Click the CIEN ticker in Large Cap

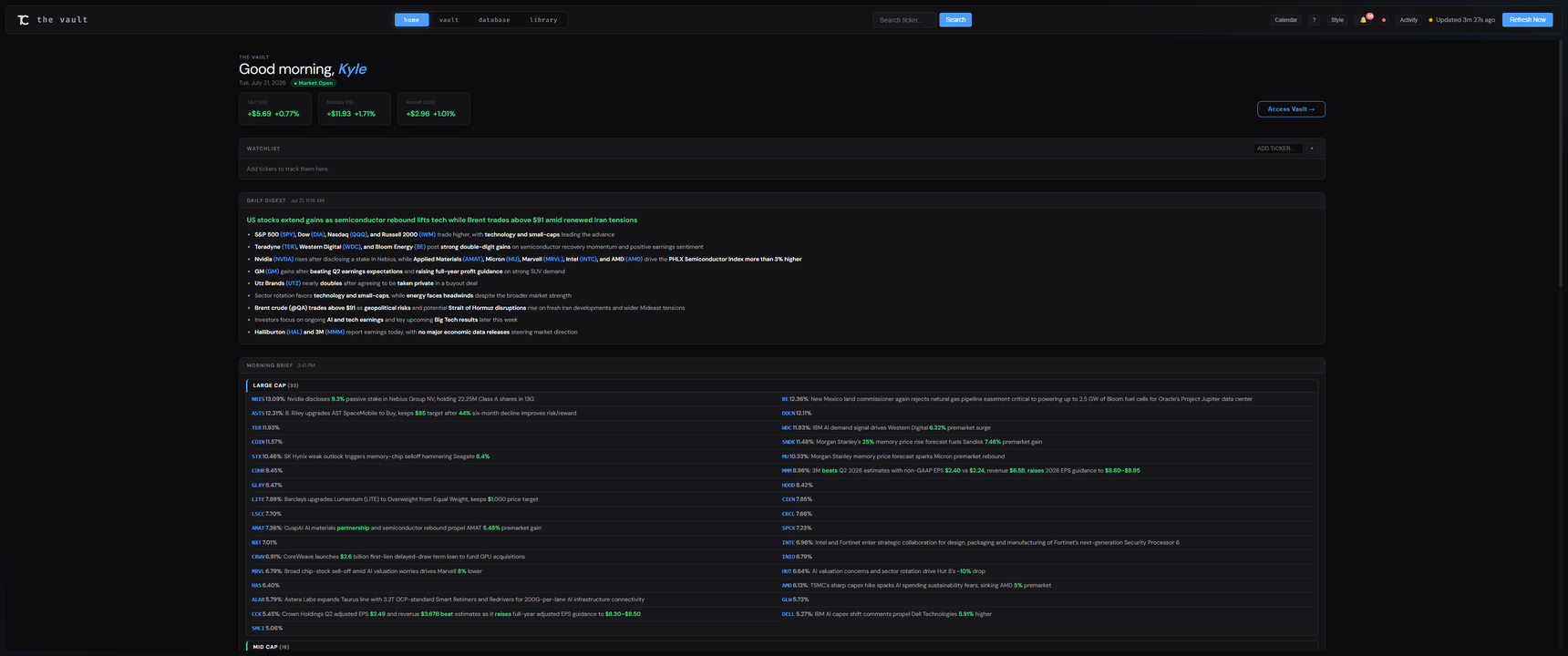[789, 499]
